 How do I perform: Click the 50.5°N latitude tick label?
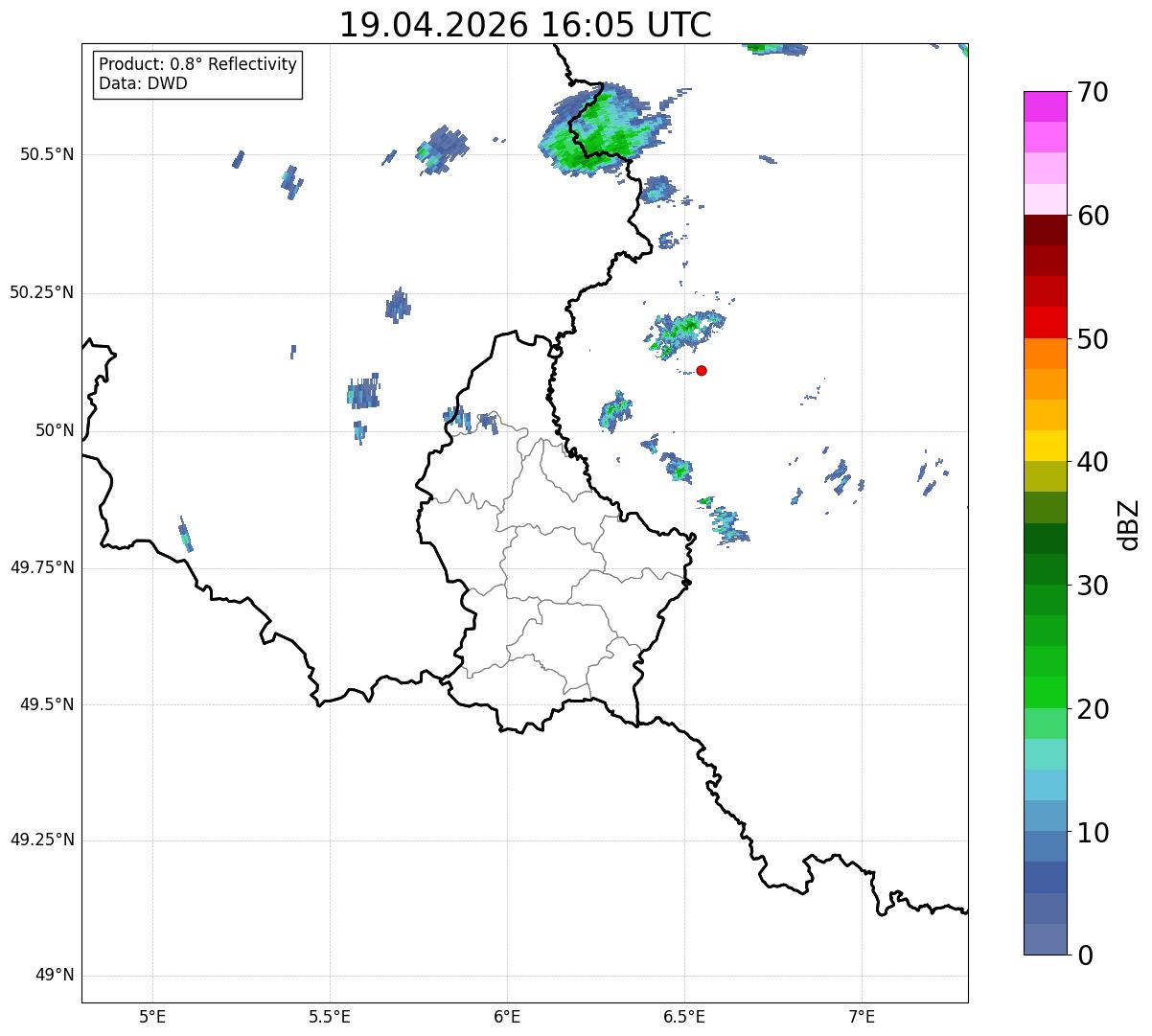(41, 154)
